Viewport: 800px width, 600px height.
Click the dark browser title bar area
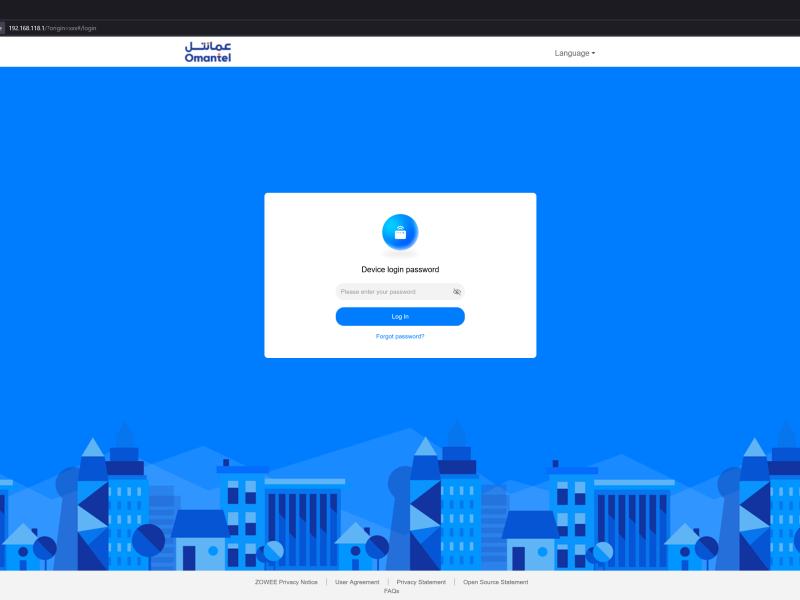pos(400,9)
